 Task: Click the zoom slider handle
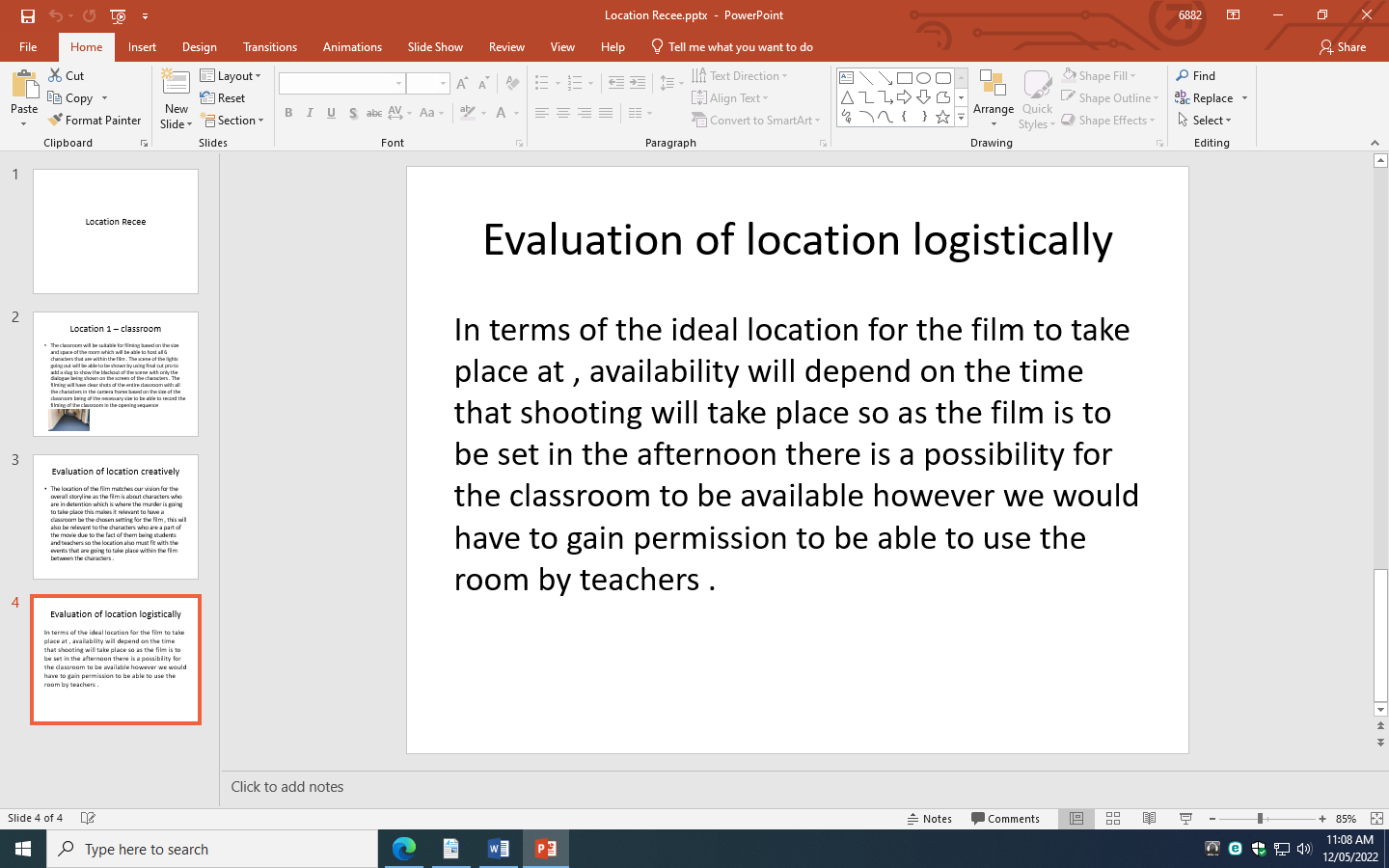coord(1260,819)
